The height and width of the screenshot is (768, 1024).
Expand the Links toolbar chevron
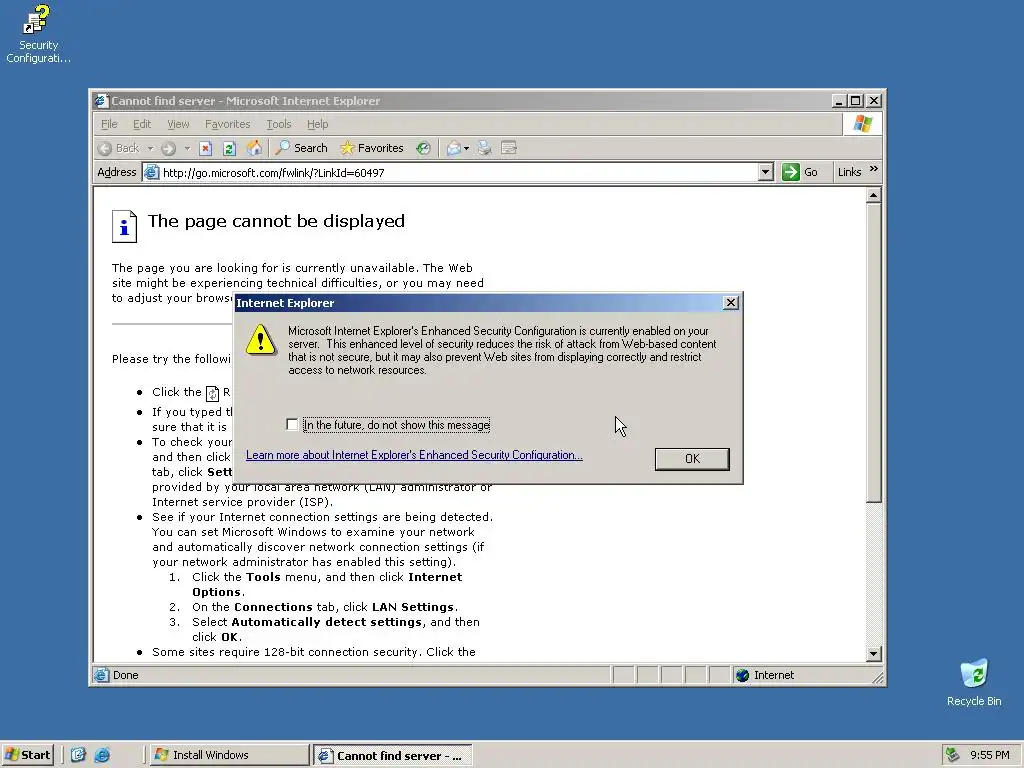click(874, 169)
